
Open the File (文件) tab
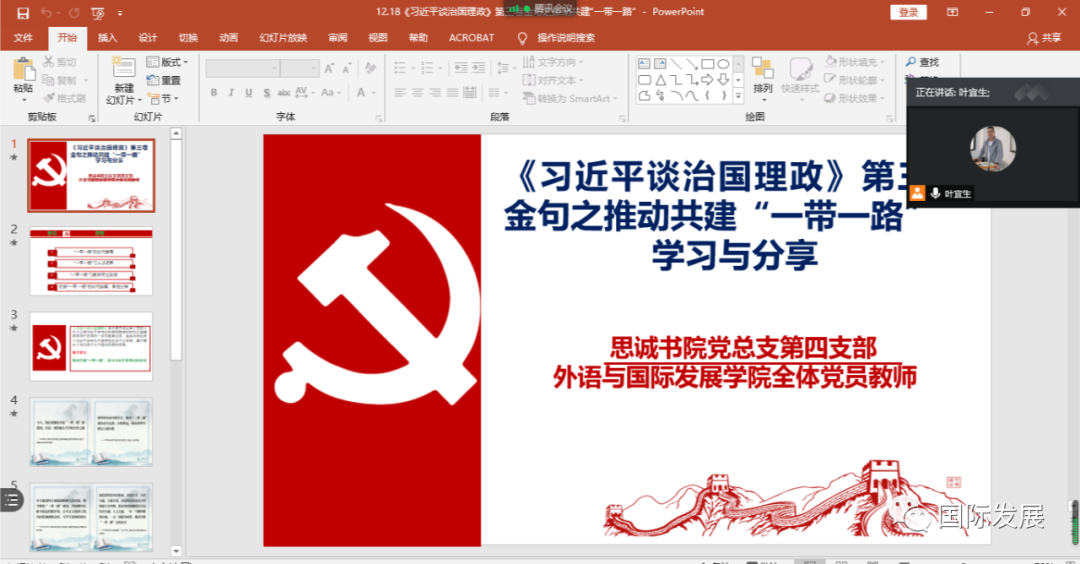click(x=23, y=38)
